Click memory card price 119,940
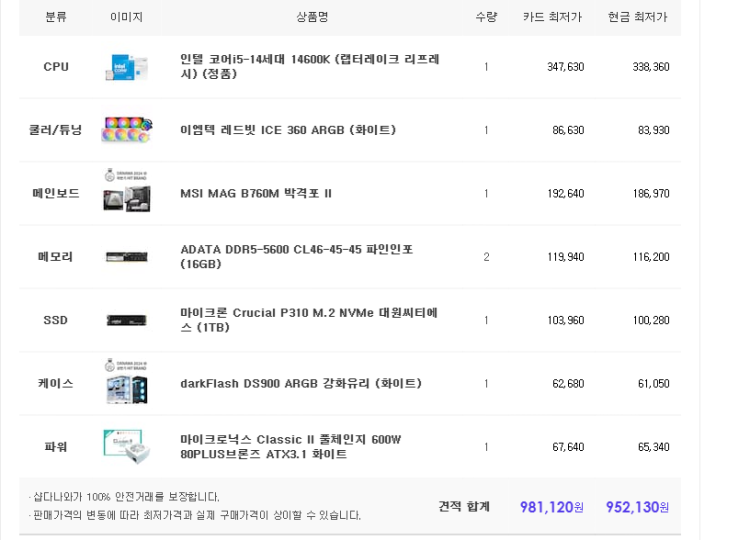The width and height of the screenshot is (750, 540). point(566,257)
